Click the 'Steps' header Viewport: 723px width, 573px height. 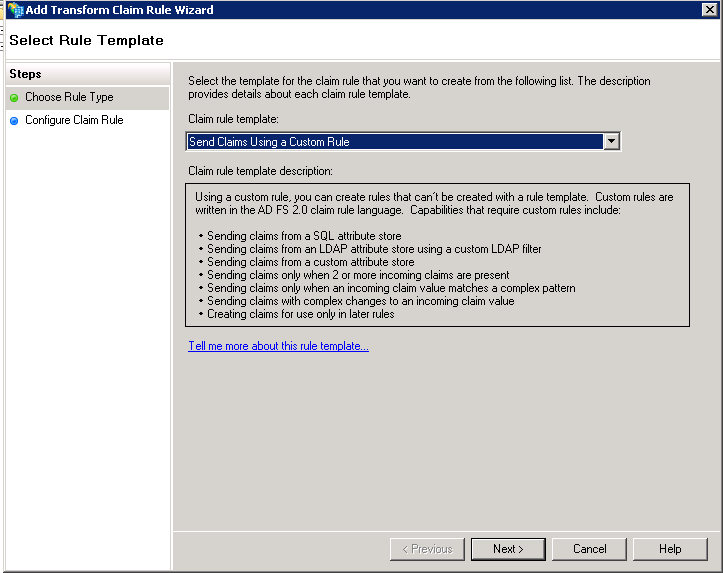(25, 74)
